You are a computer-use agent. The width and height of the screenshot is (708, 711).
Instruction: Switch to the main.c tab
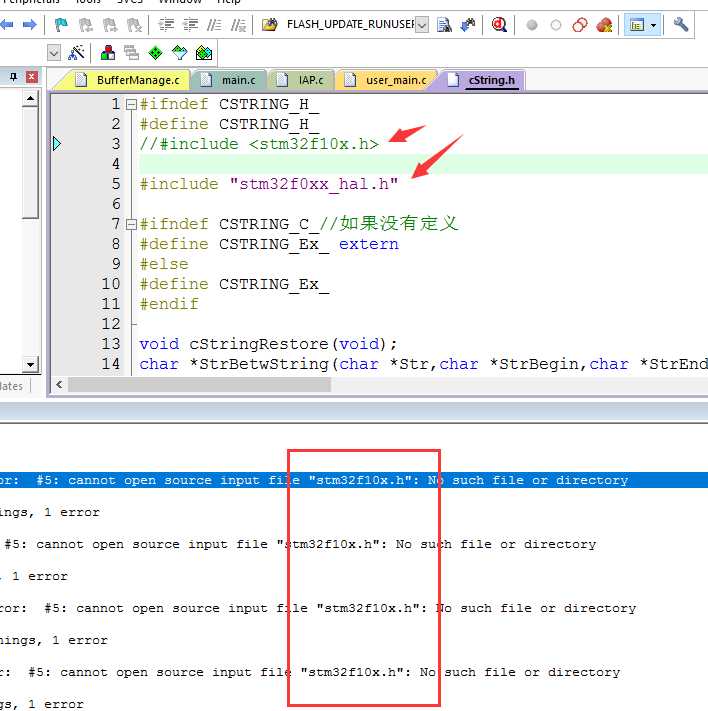tap(229, 80)
